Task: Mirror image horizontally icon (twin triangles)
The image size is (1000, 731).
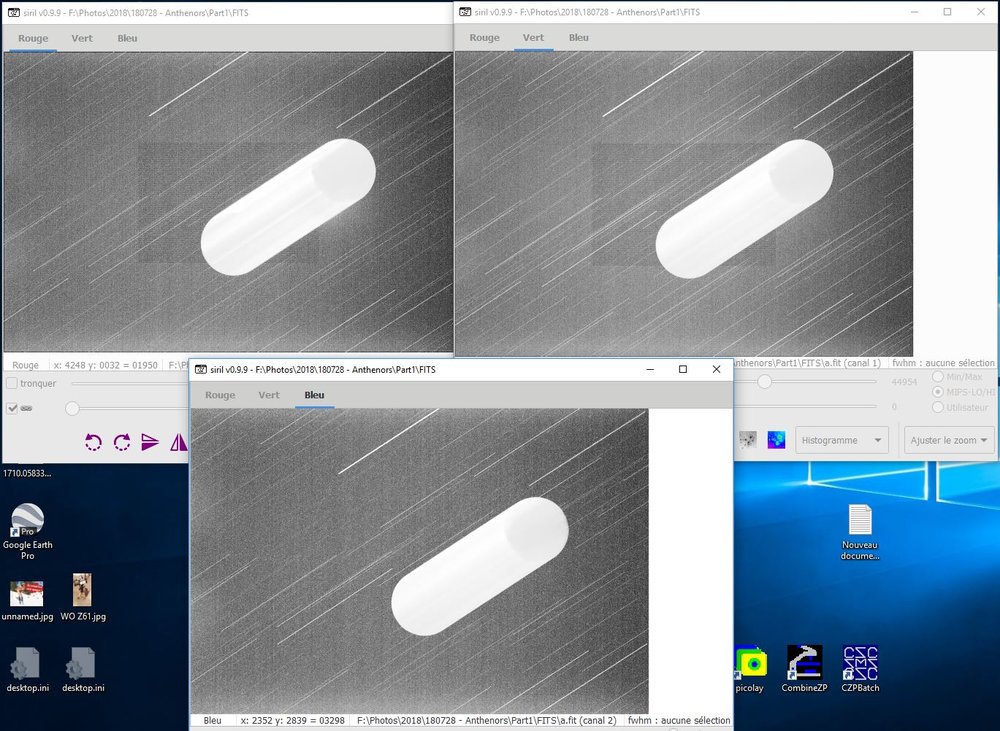Action: coord(179,442)
